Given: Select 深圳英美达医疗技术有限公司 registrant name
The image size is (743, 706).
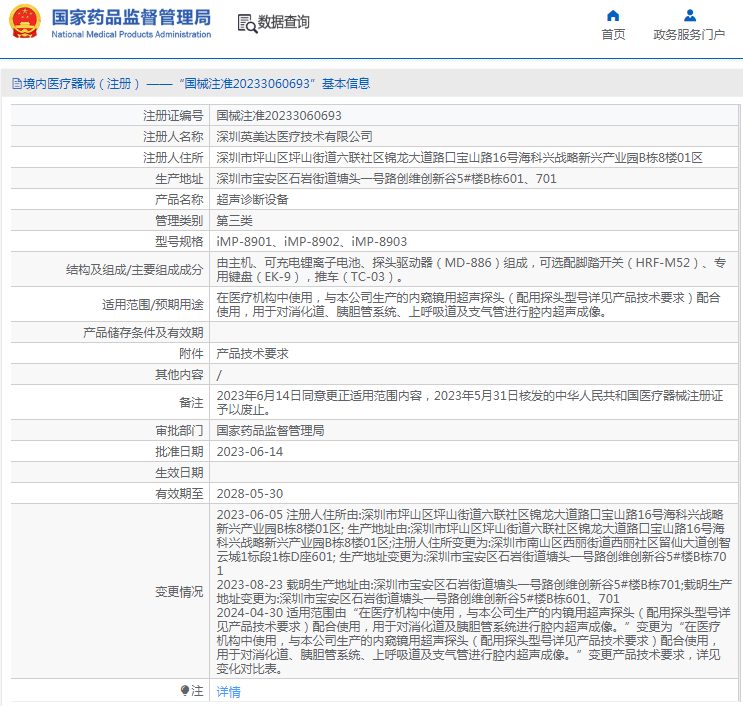Looking at the screenshot, I should [294, 136].
